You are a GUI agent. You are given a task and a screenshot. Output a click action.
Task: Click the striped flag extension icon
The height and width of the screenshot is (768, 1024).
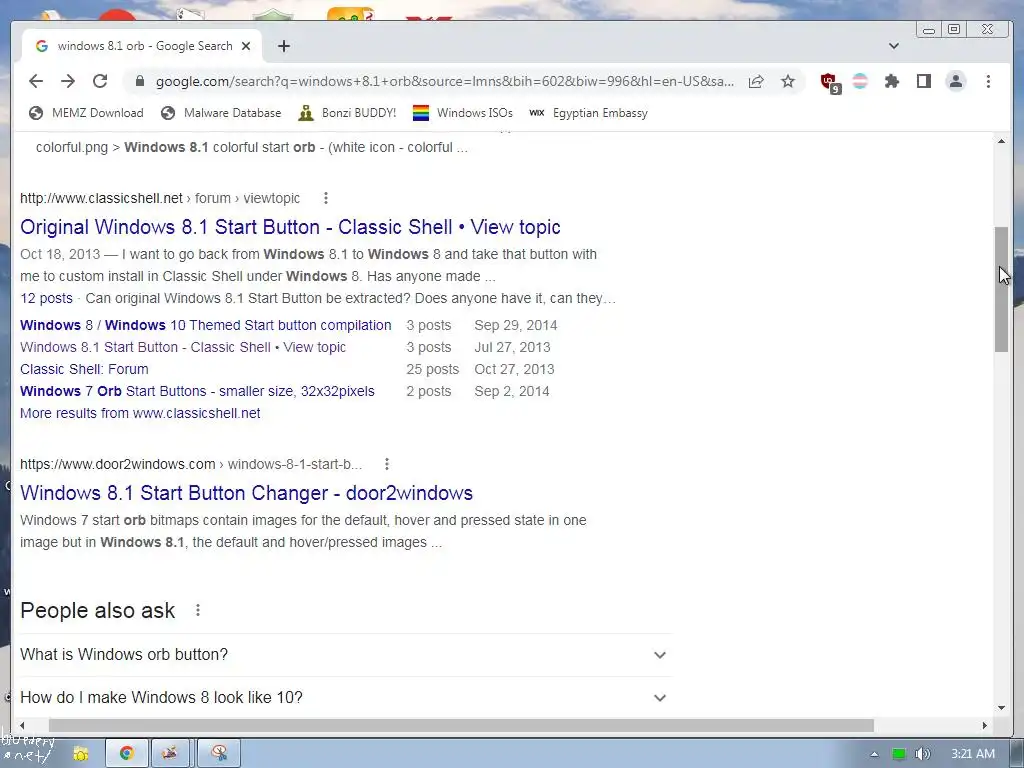(x=860, y=81)
